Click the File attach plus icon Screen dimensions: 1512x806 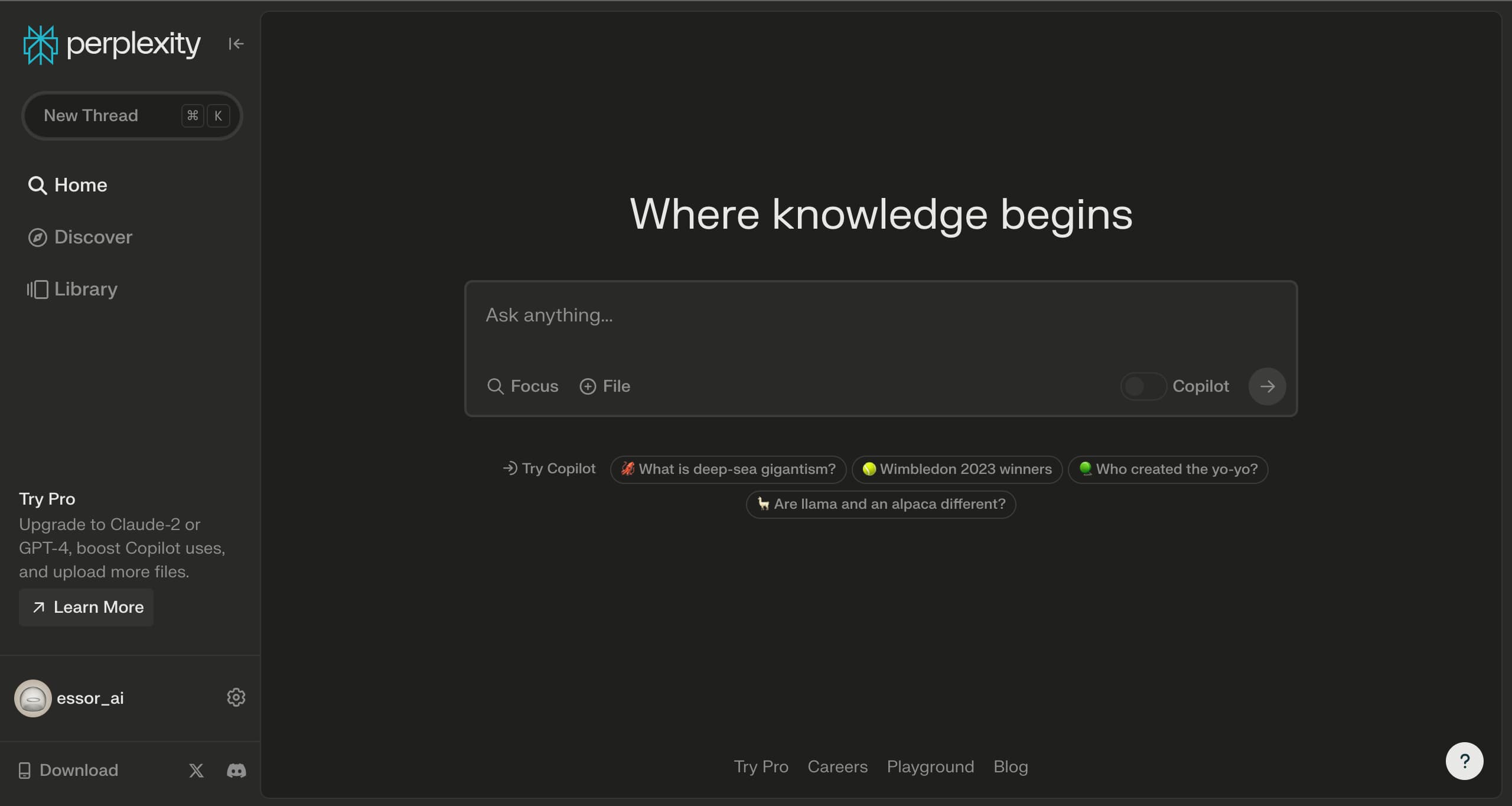(x=588, y=386)
